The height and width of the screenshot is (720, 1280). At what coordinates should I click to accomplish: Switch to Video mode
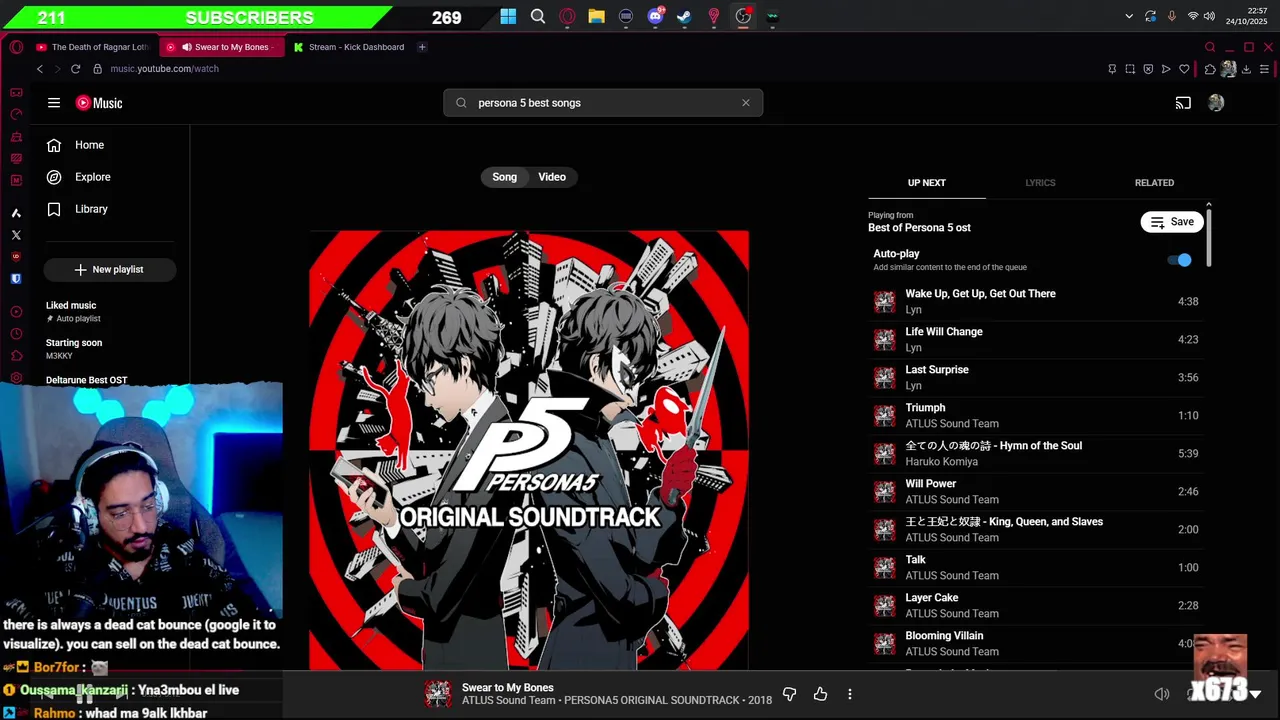(x=552, y=177)
